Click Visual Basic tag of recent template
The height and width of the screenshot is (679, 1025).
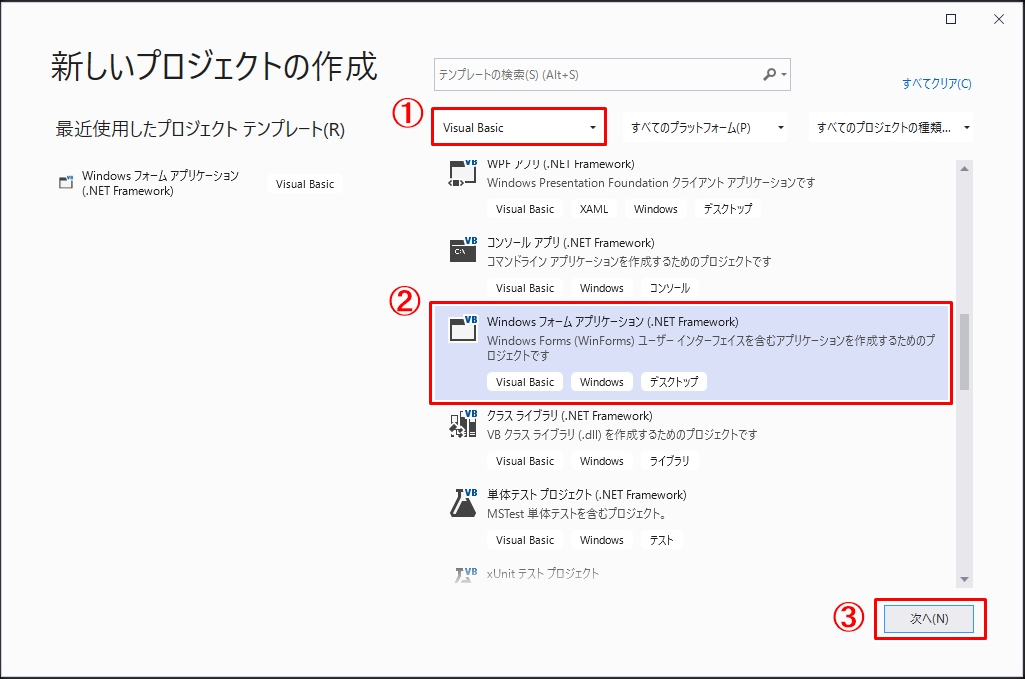(305, 184)
